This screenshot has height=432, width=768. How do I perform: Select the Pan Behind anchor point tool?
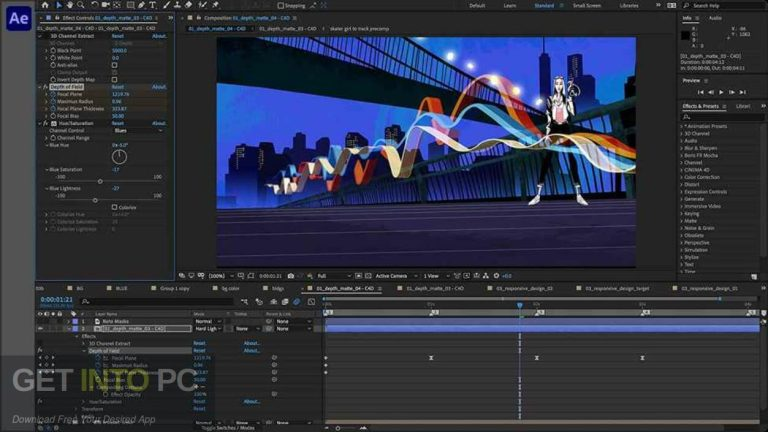(117, 5)
